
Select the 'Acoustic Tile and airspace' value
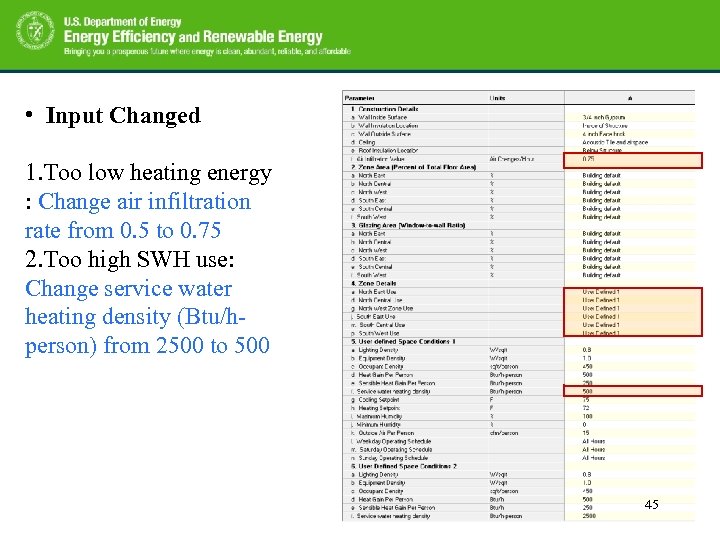tap(615, 142)
